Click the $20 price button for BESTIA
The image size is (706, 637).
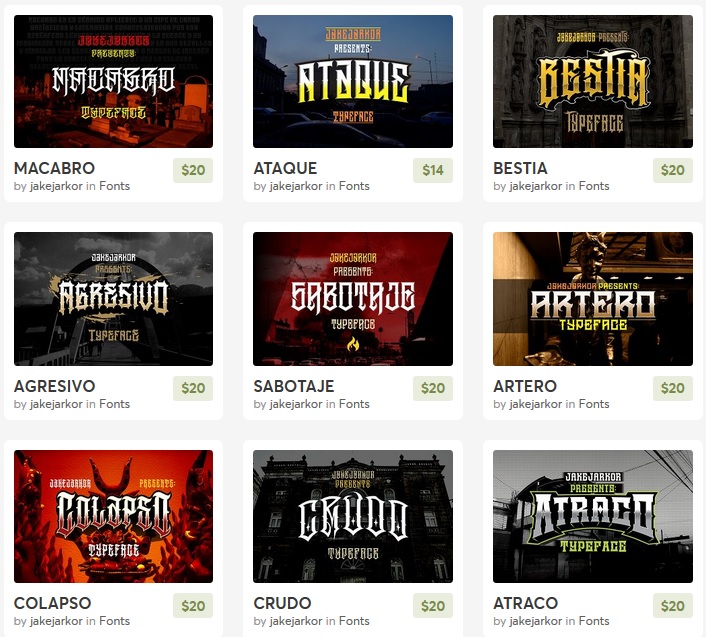coord(673,170)
